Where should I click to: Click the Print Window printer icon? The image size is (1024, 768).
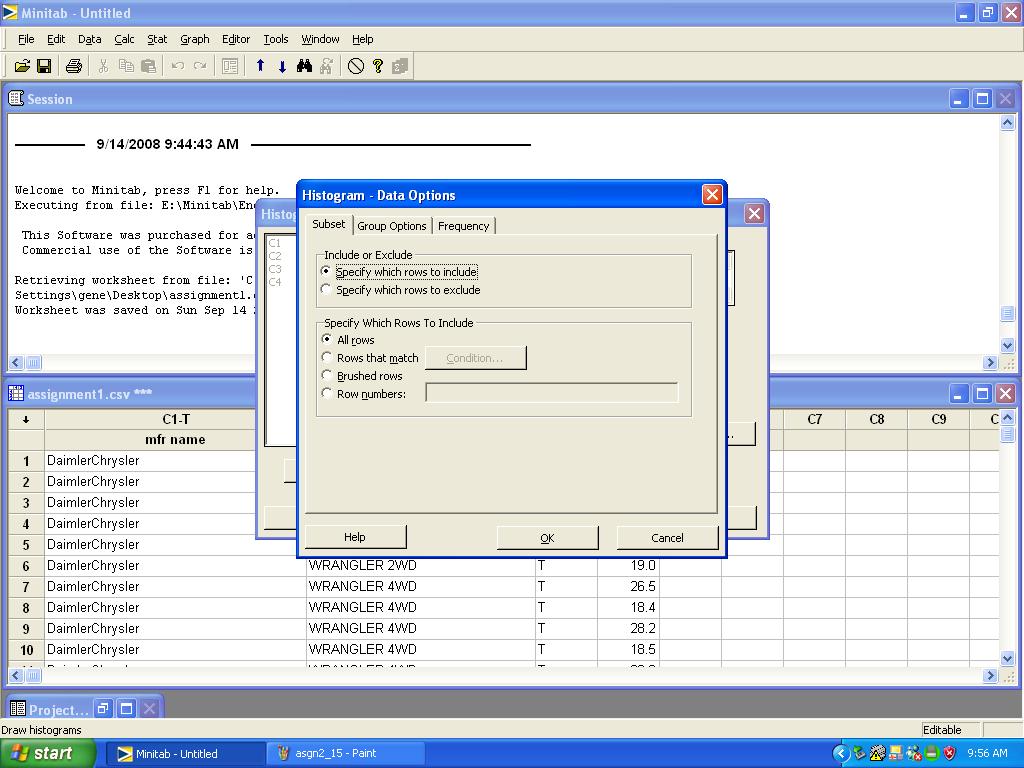pos(73,66)
